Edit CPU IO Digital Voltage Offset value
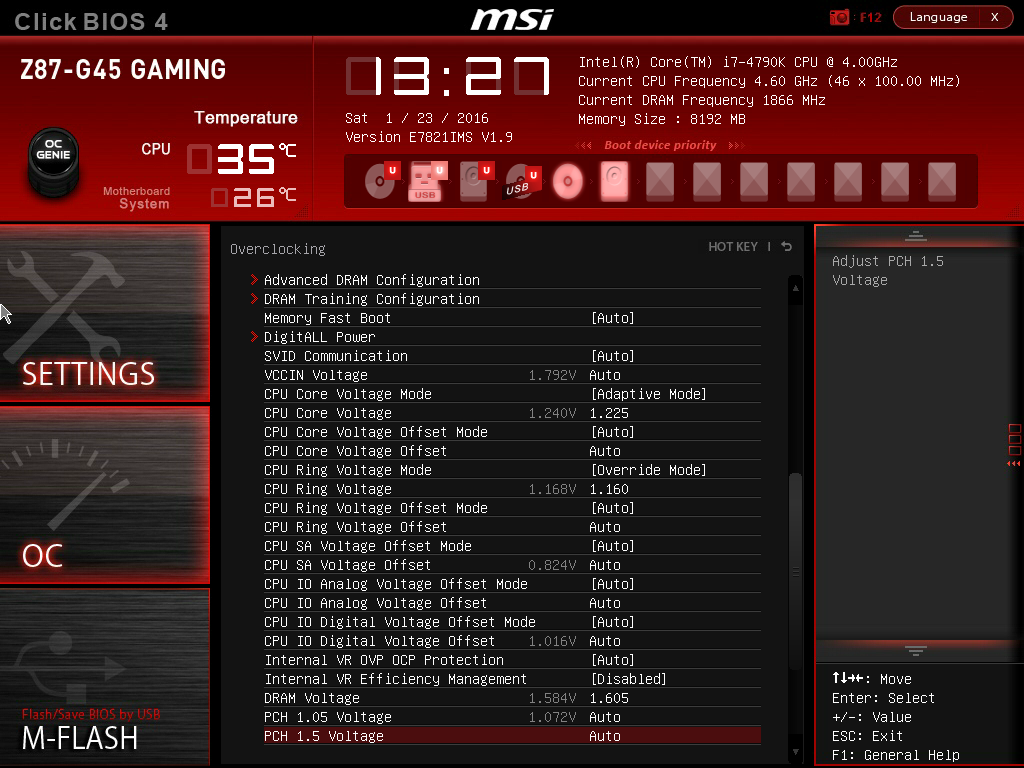Screen dimensions: 1024x768 click(605, 641)
